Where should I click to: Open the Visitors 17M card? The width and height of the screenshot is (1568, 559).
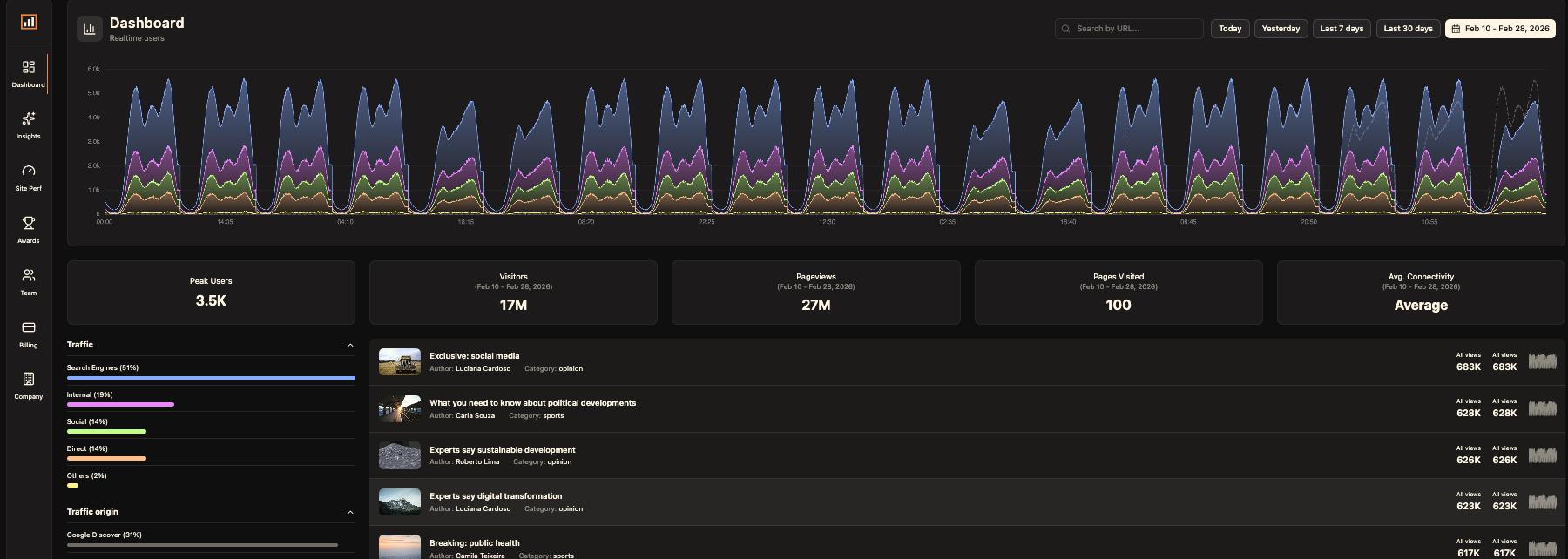513,293
